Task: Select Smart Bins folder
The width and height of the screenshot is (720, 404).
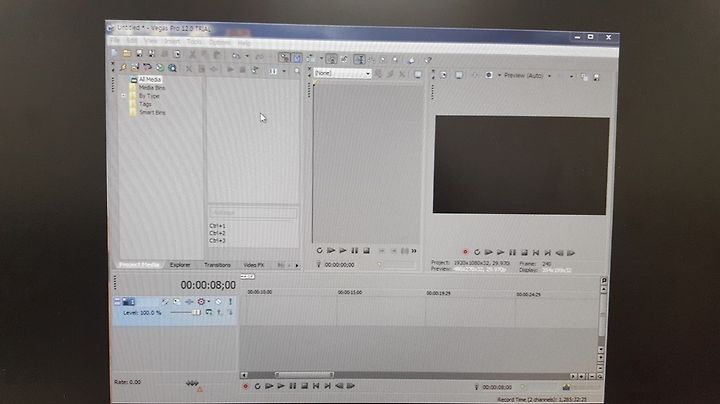Action: (x=152, y=112)
